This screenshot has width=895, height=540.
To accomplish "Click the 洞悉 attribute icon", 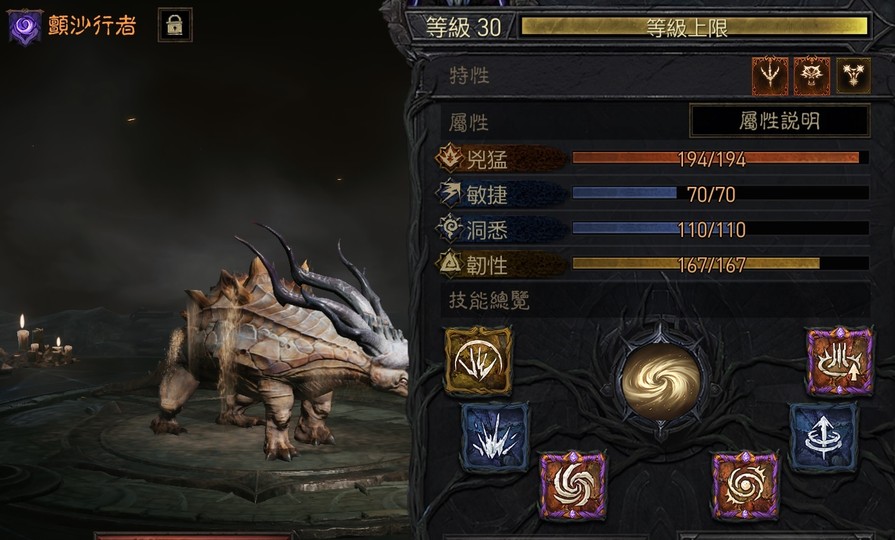I will [x=449, y=228].
